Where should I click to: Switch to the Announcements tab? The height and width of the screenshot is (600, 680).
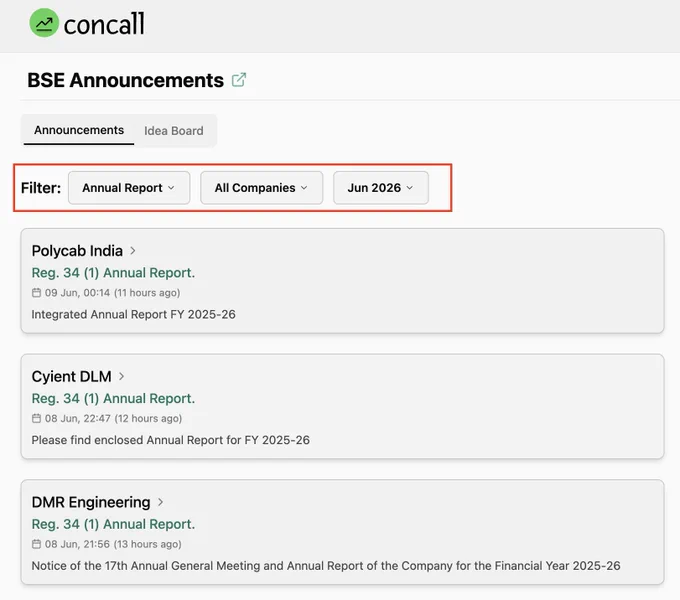click(x=79, y=130)
